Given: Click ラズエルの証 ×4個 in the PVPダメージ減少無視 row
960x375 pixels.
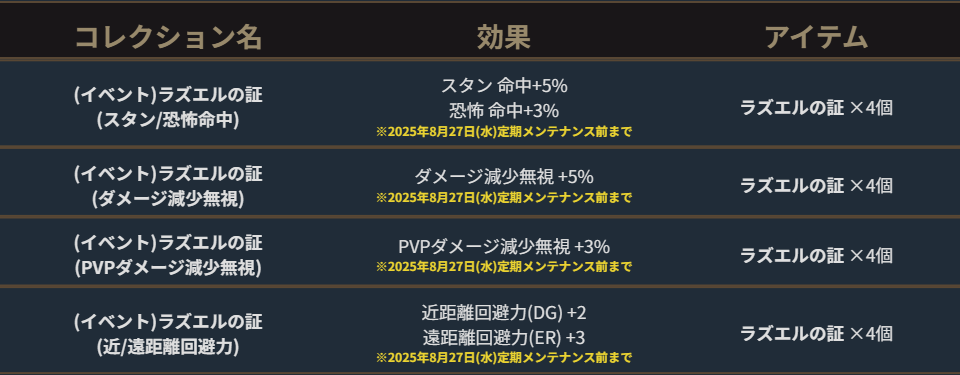Looking at the screenshot, I should [x=816, y=255].
